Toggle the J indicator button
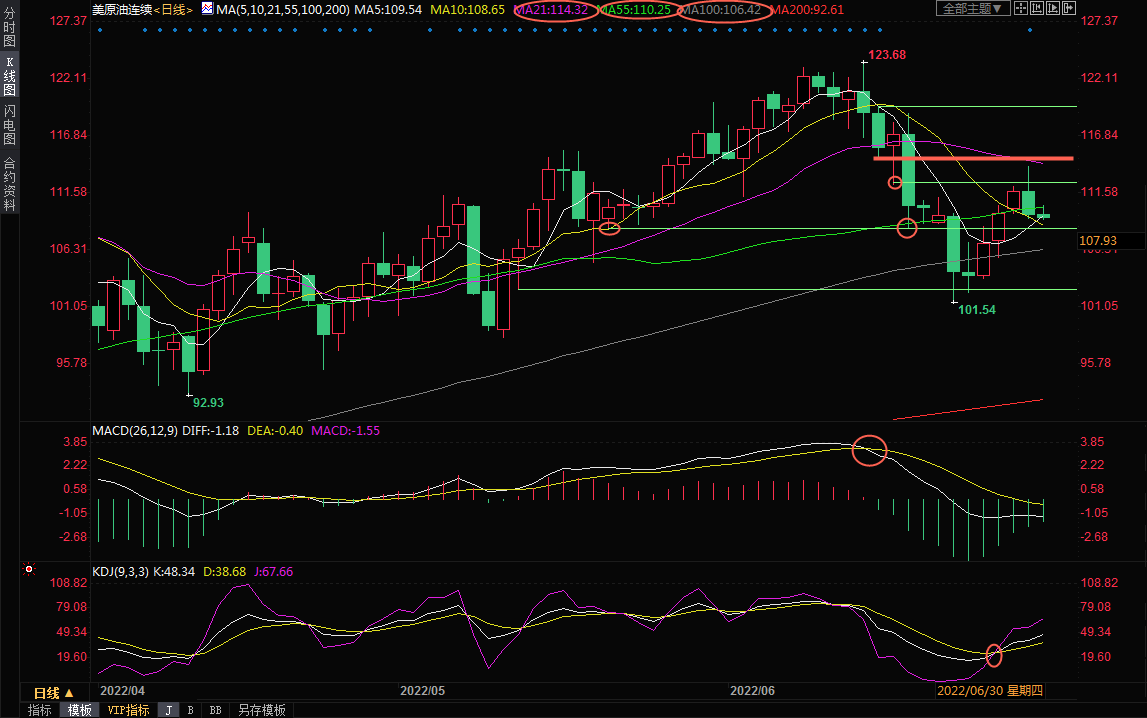This screenshot has width=1147, height=718. point(168,710)
